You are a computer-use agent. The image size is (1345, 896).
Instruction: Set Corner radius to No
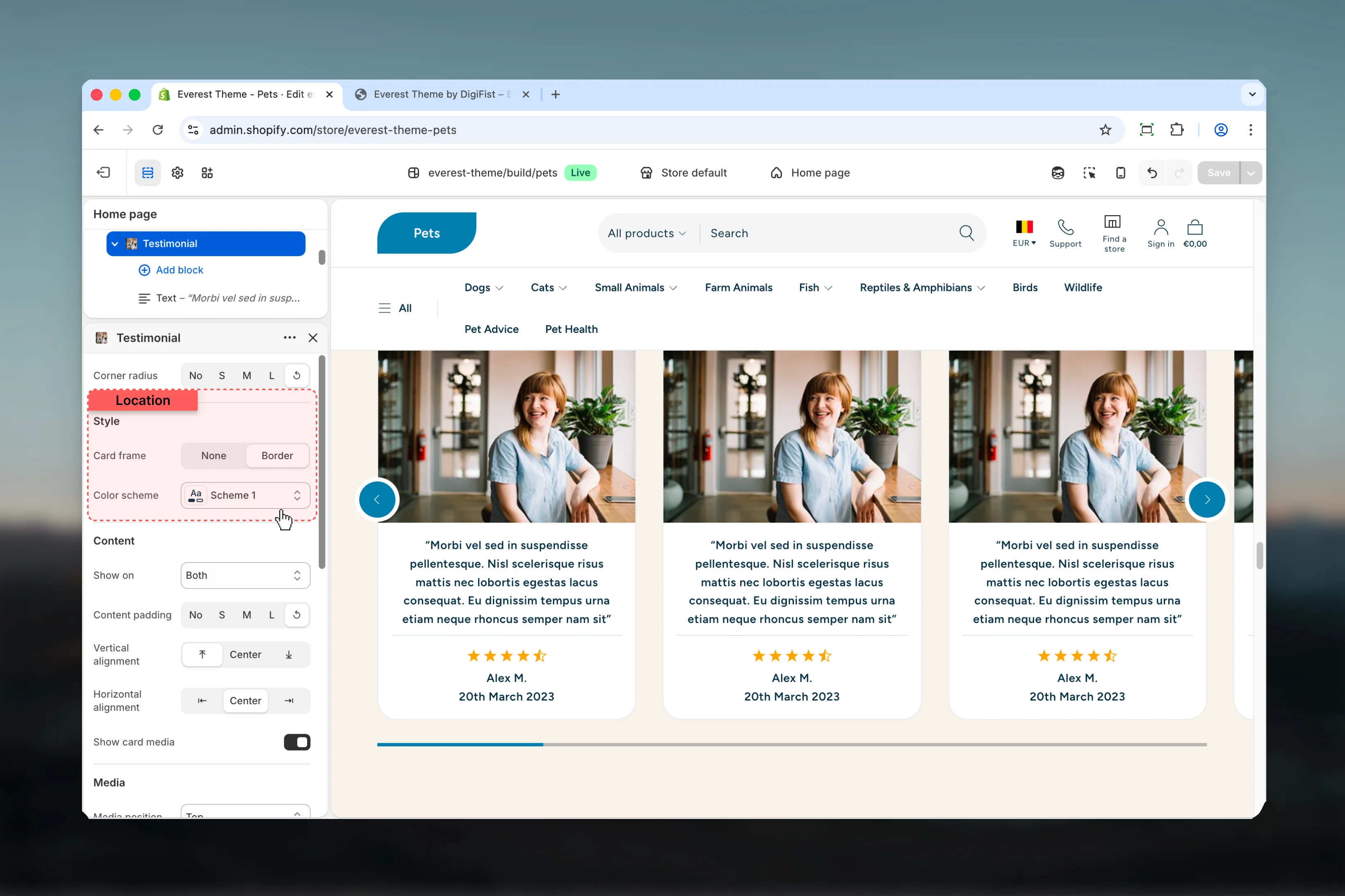click(x=196, y=375)
